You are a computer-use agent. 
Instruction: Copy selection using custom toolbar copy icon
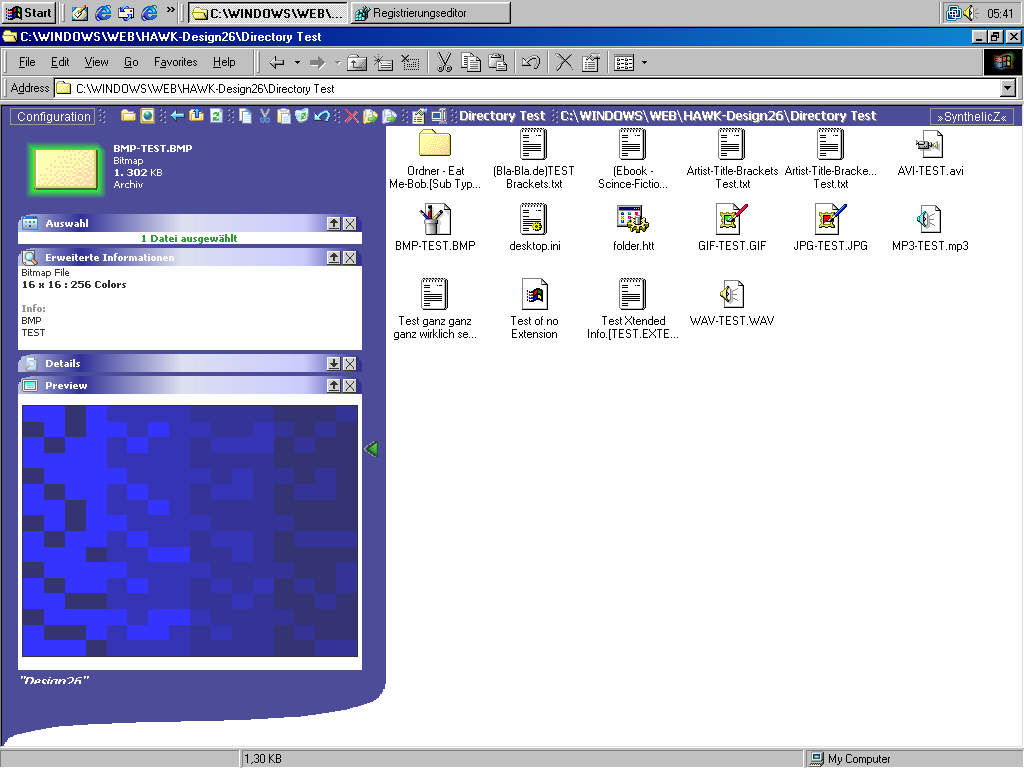pyautogui.click(x=246, y=116)
